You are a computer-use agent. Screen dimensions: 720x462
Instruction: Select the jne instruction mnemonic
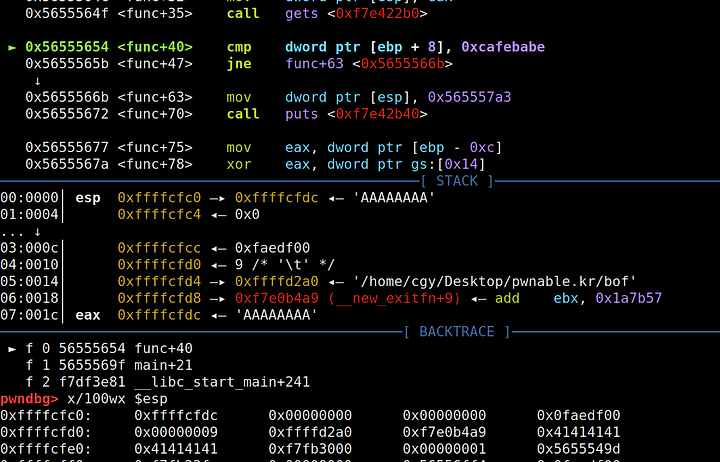tap(239, 64)
